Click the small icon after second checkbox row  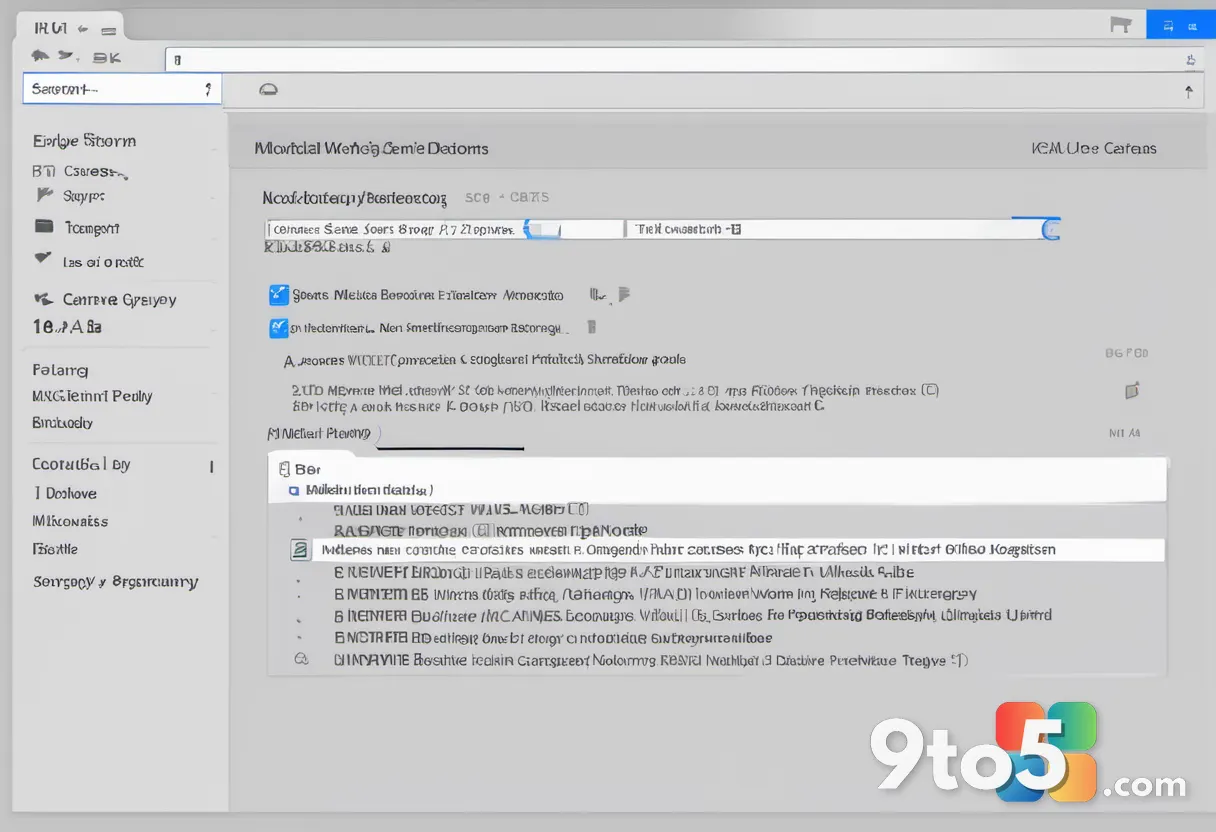click(x=591, y=326)
